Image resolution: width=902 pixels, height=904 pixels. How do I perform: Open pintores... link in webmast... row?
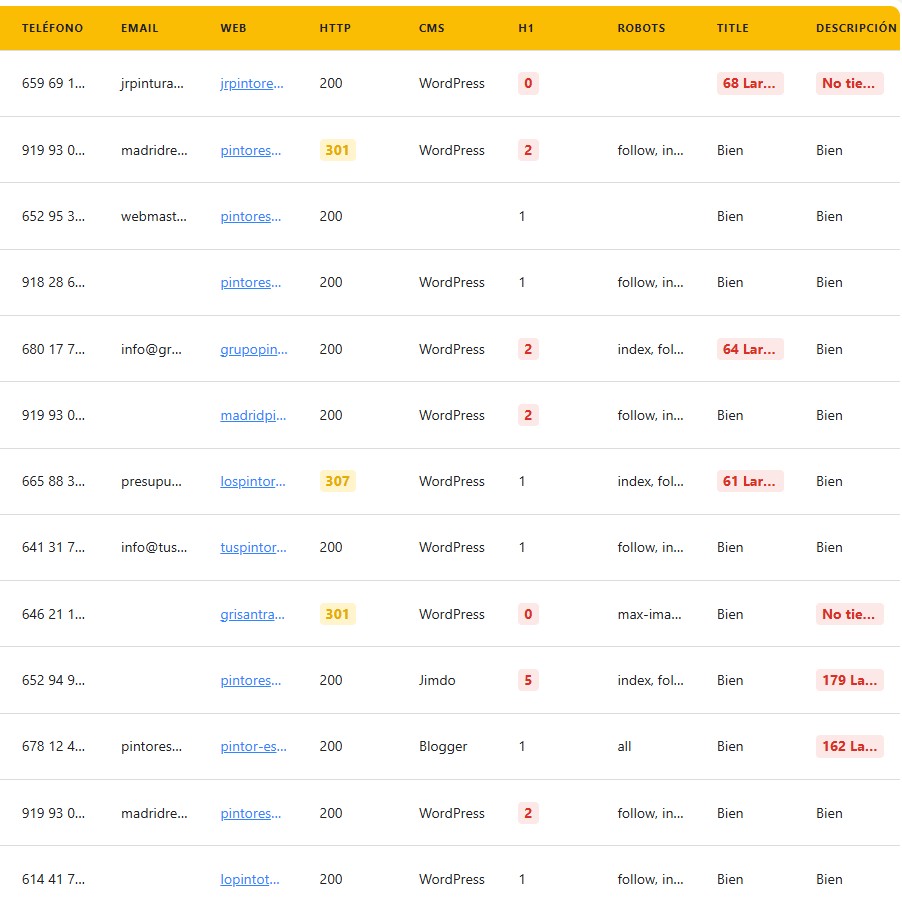(251, 217)
